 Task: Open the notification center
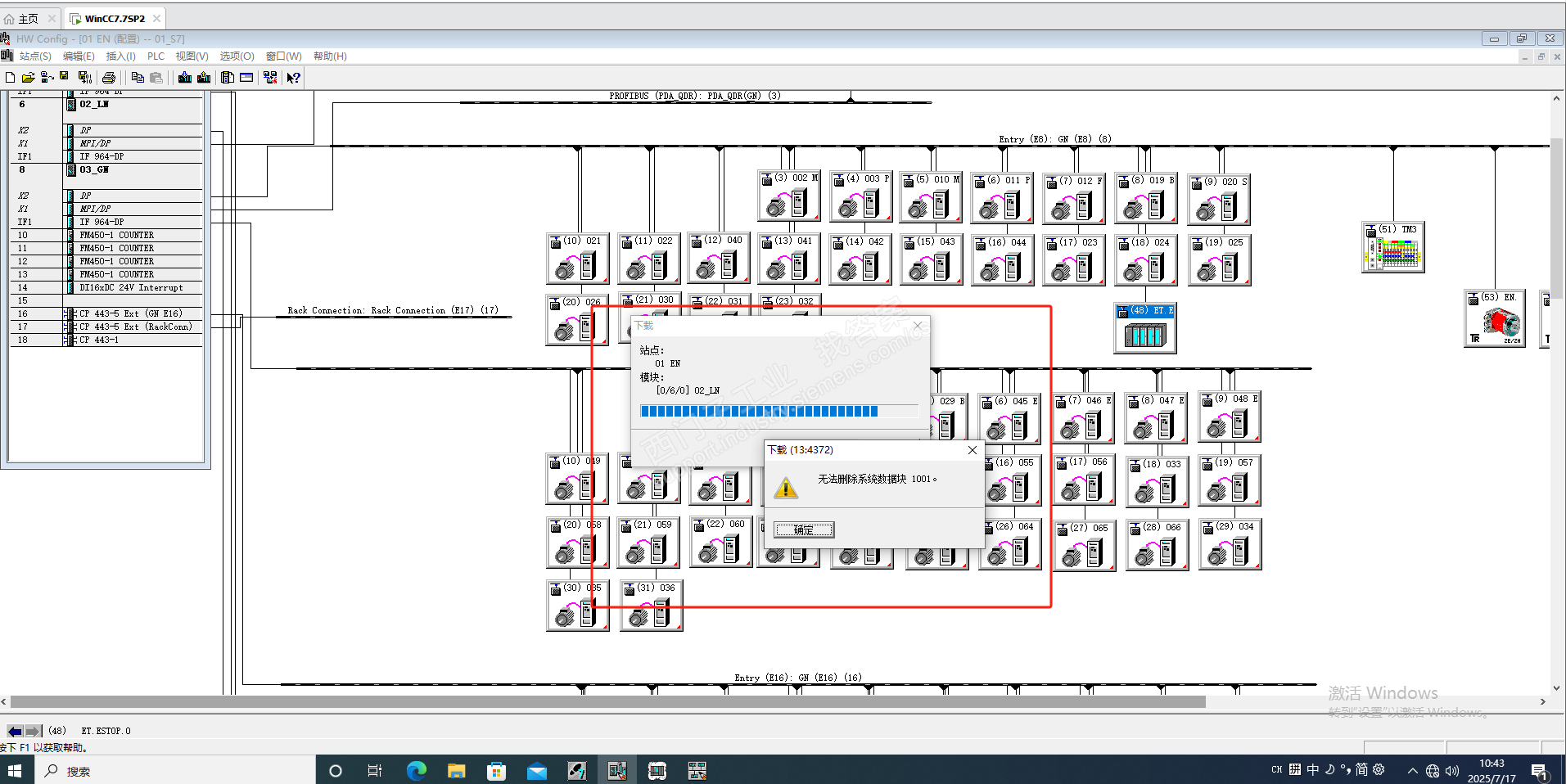(1539, 771)
